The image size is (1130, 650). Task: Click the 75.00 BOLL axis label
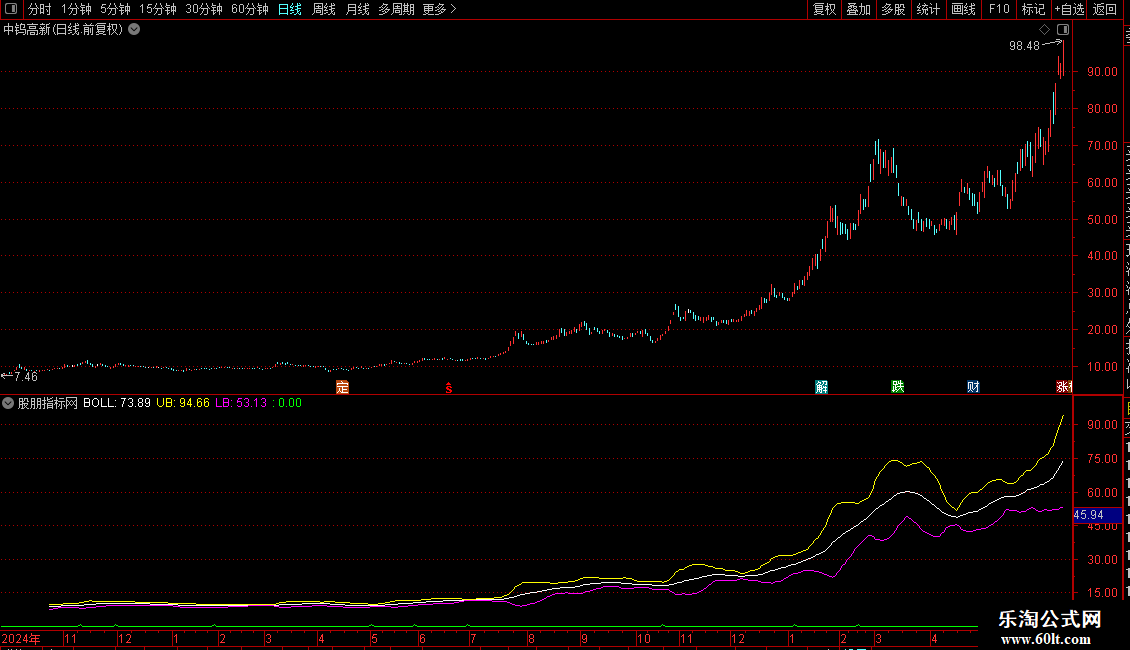(x=1103, y=459)
